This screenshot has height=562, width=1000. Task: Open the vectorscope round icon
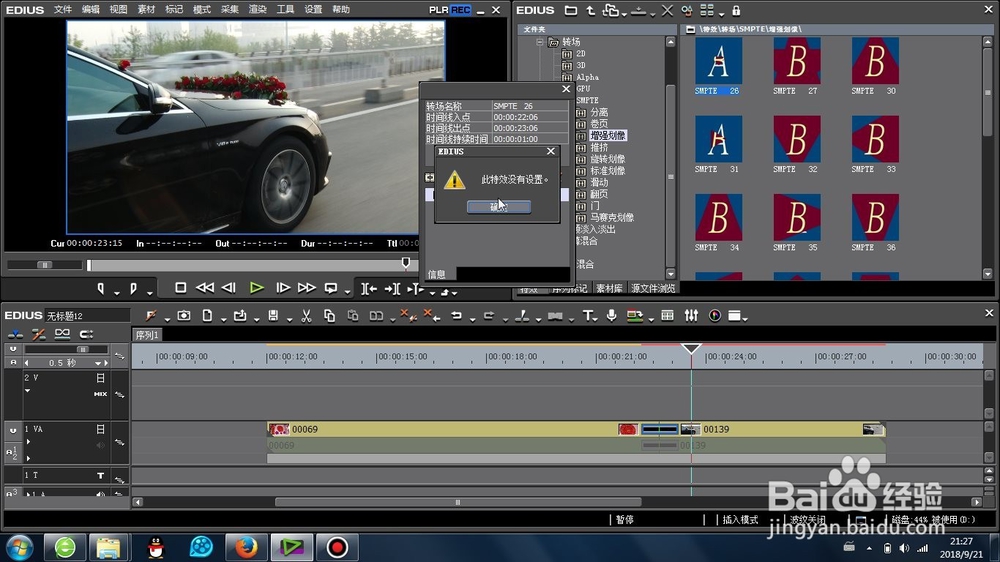point(715,315)
